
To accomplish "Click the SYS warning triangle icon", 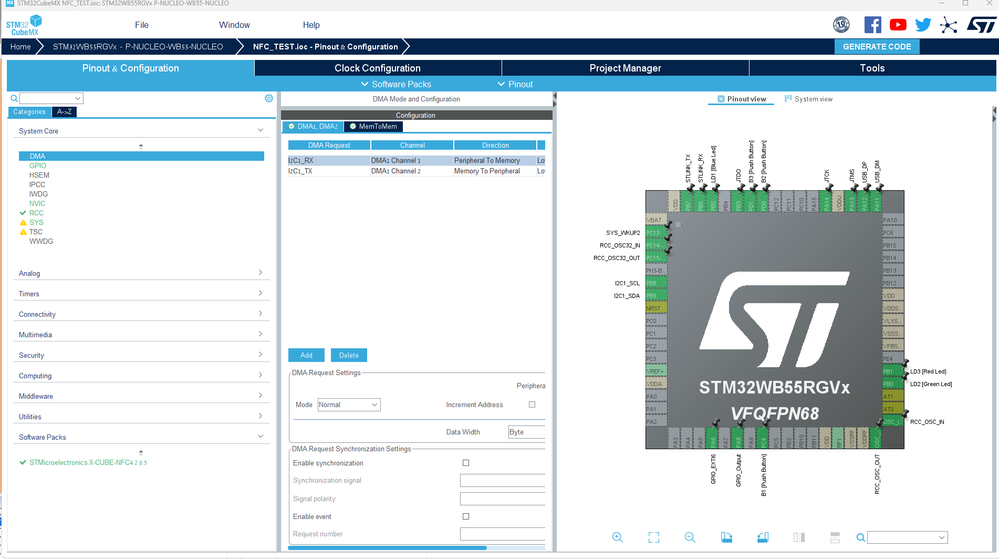I will [x=23, y=222].
